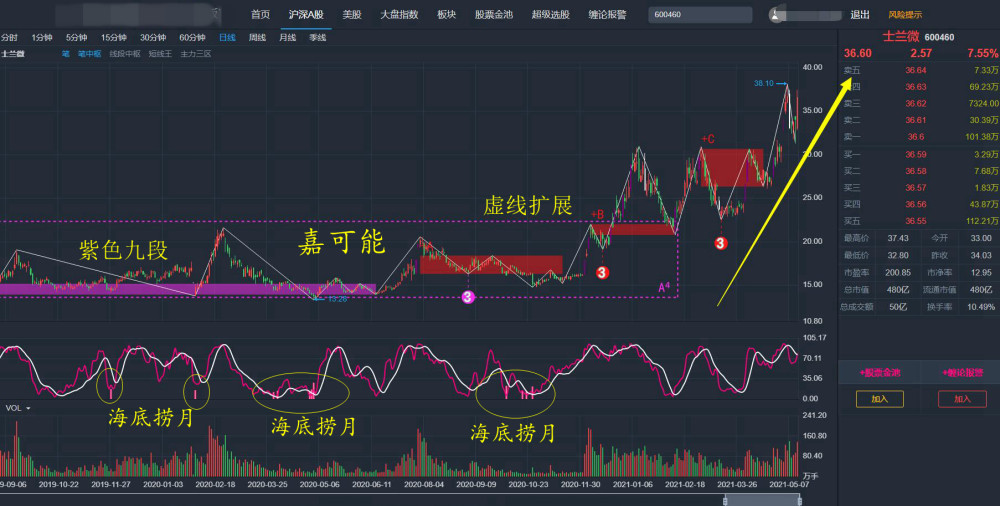
Task: Open 缠论报警 in the top navigation
Action: [607, 15]
